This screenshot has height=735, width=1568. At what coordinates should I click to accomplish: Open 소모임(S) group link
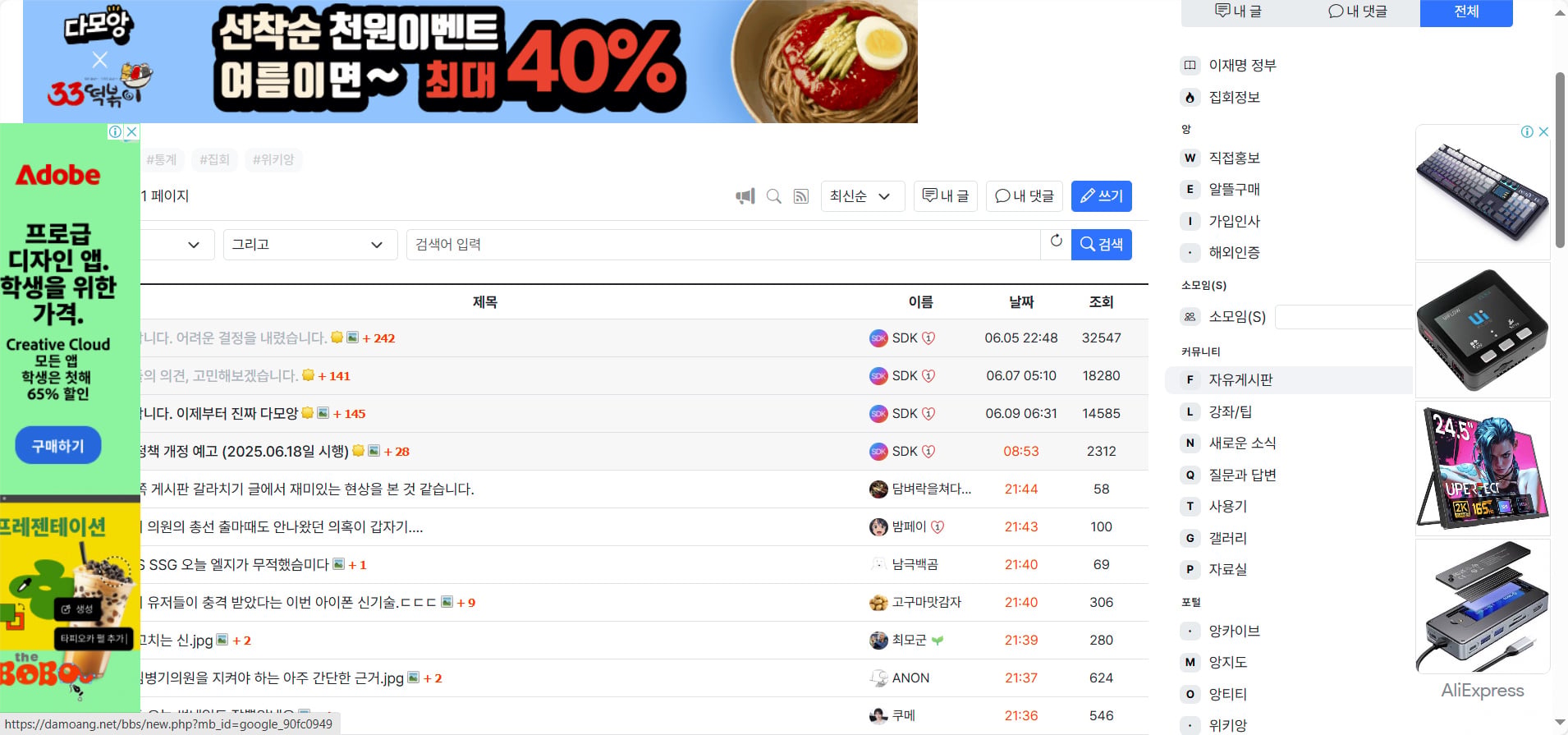tap(1237, 316)
